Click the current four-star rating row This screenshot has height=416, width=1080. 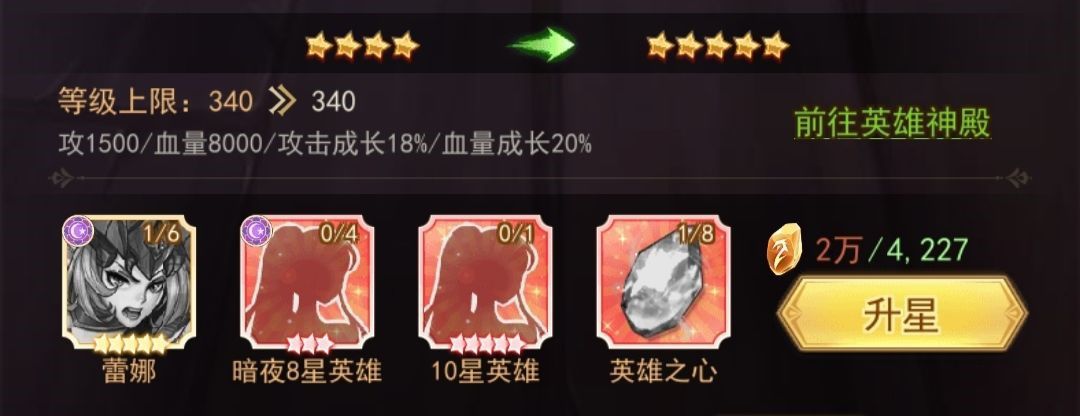tap(362, 46)
